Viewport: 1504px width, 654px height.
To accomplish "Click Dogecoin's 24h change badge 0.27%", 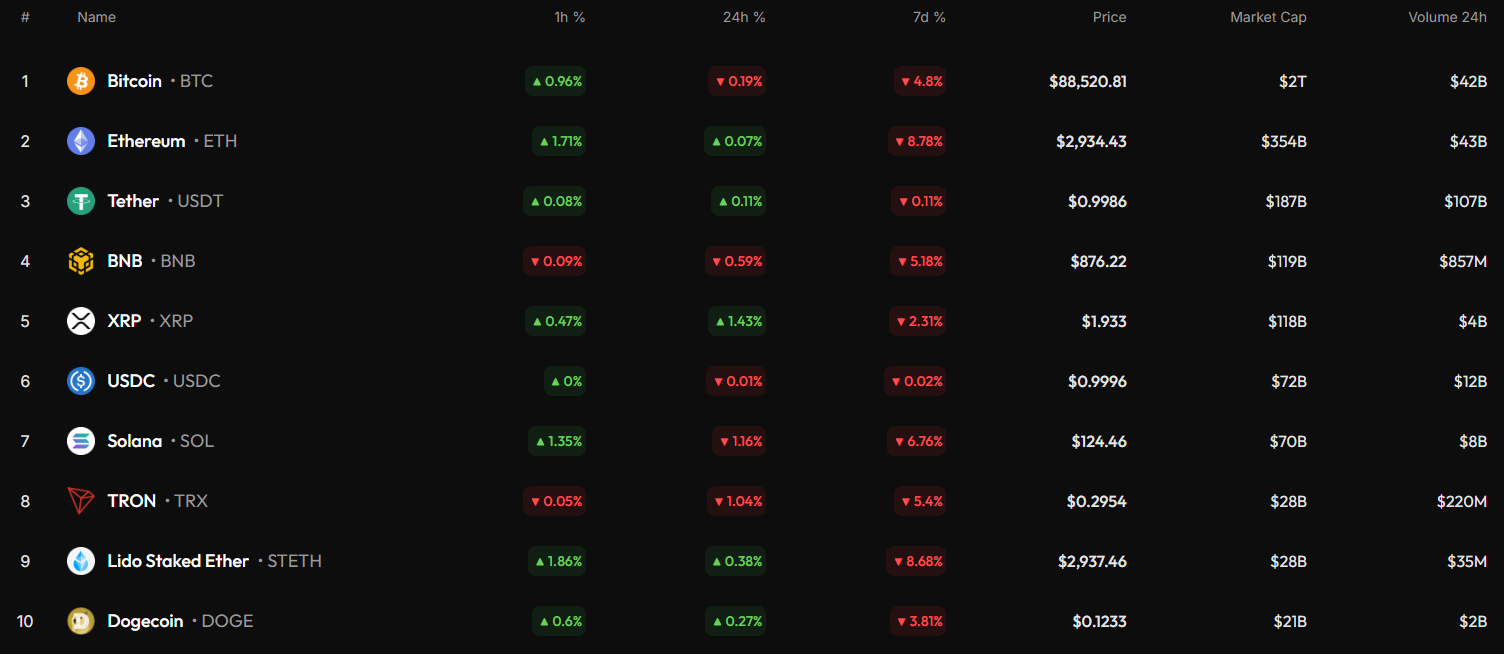I will (736, 621).
